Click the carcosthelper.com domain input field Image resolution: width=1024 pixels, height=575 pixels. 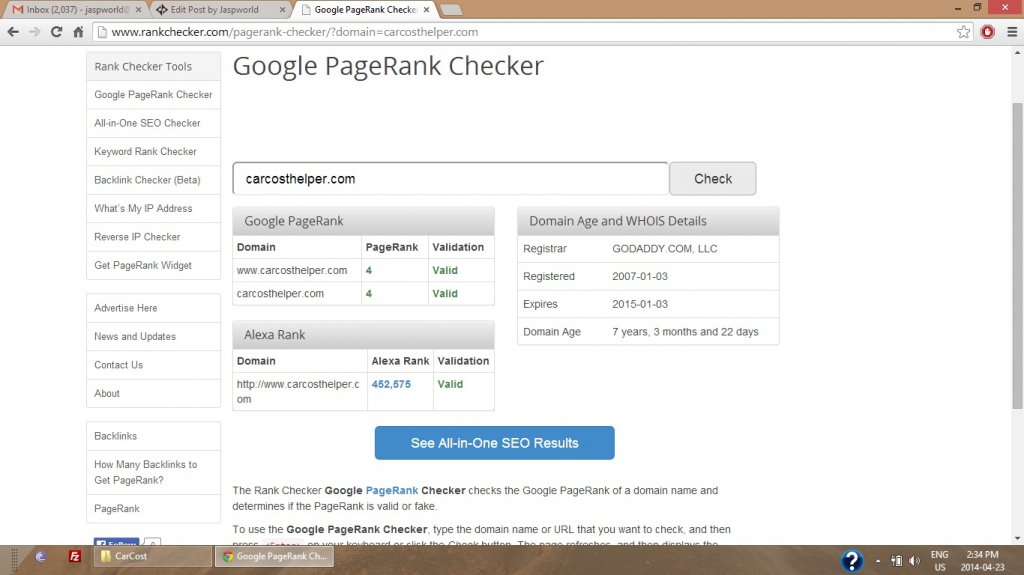pyautogui.click(x=451, y=178)
